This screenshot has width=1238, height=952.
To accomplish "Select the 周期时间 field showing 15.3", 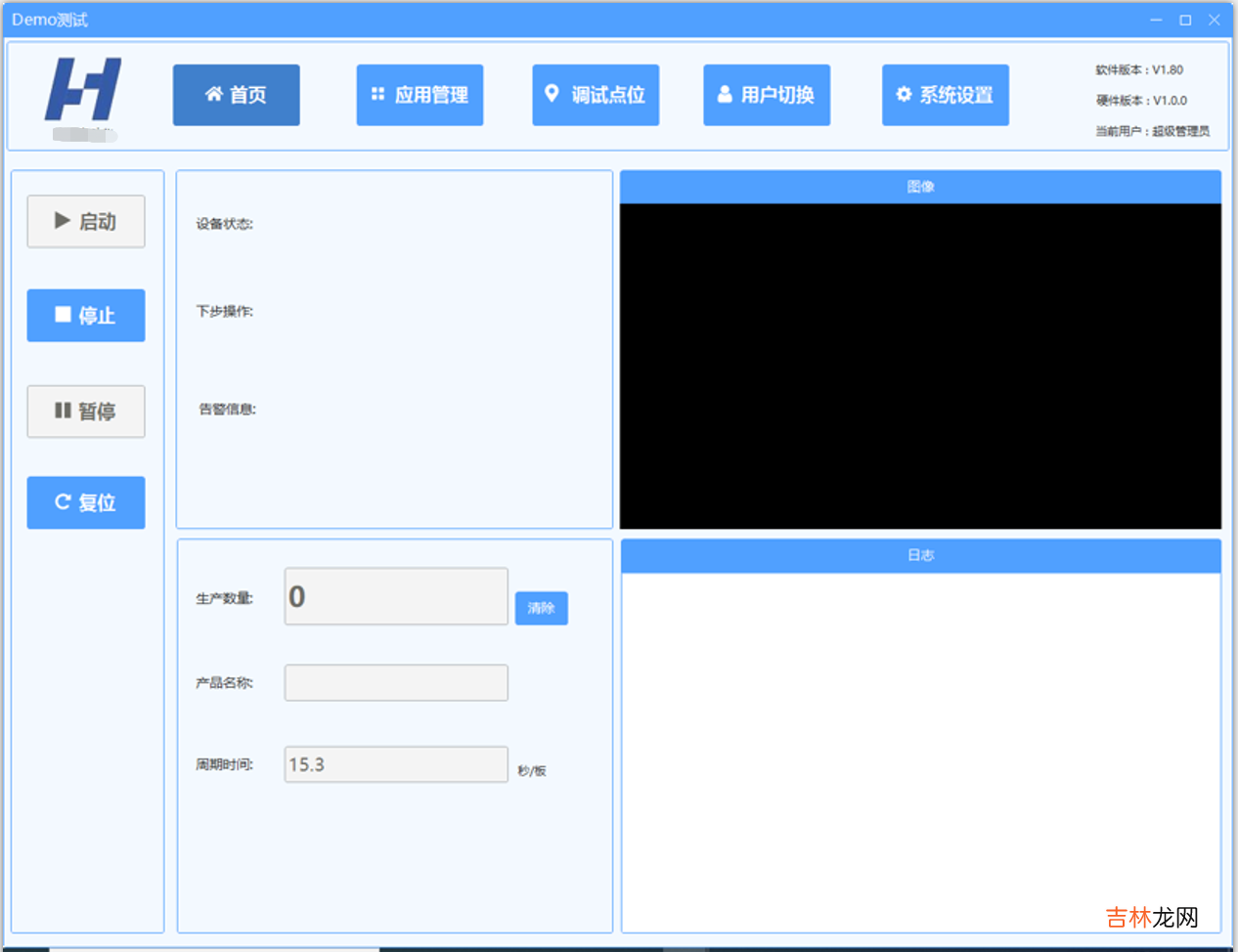I will pyautogui.click(x=396, y=764).
